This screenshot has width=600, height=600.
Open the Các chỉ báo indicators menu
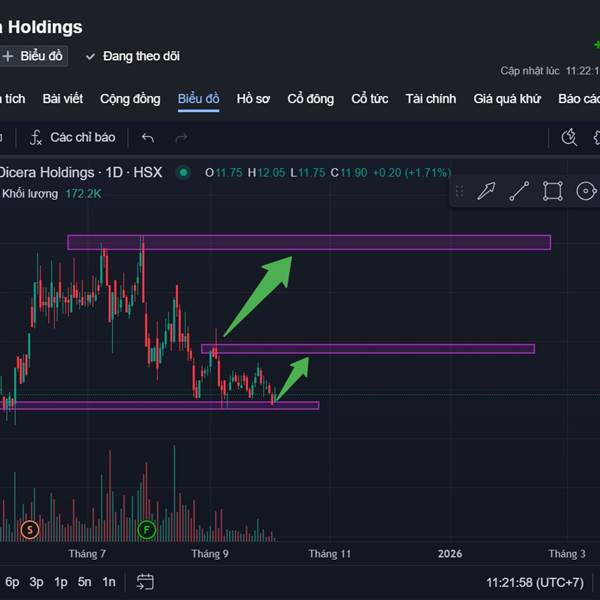tap(73, 137)
